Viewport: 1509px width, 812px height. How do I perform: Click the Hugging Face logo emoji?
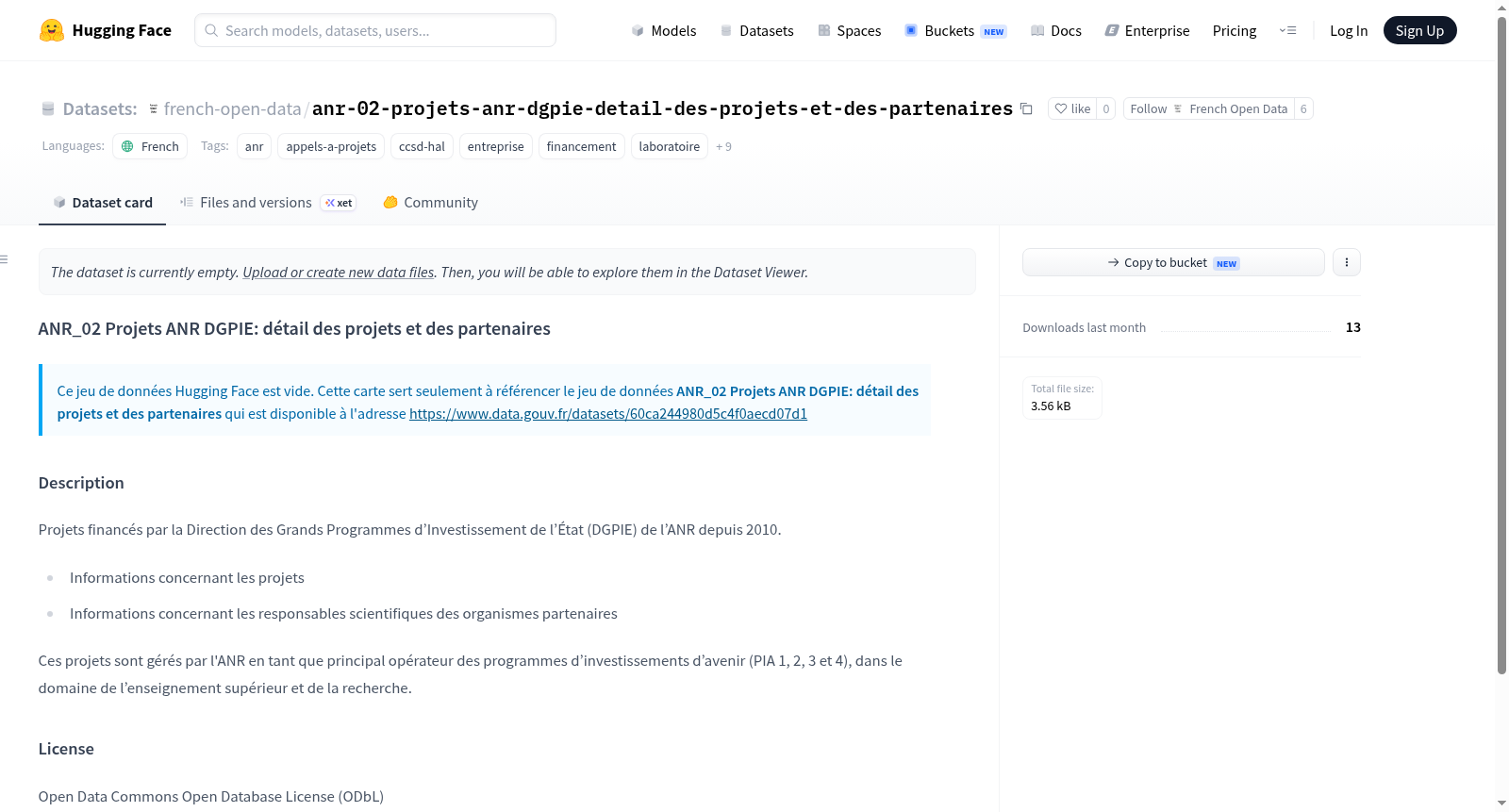(52, 30)
